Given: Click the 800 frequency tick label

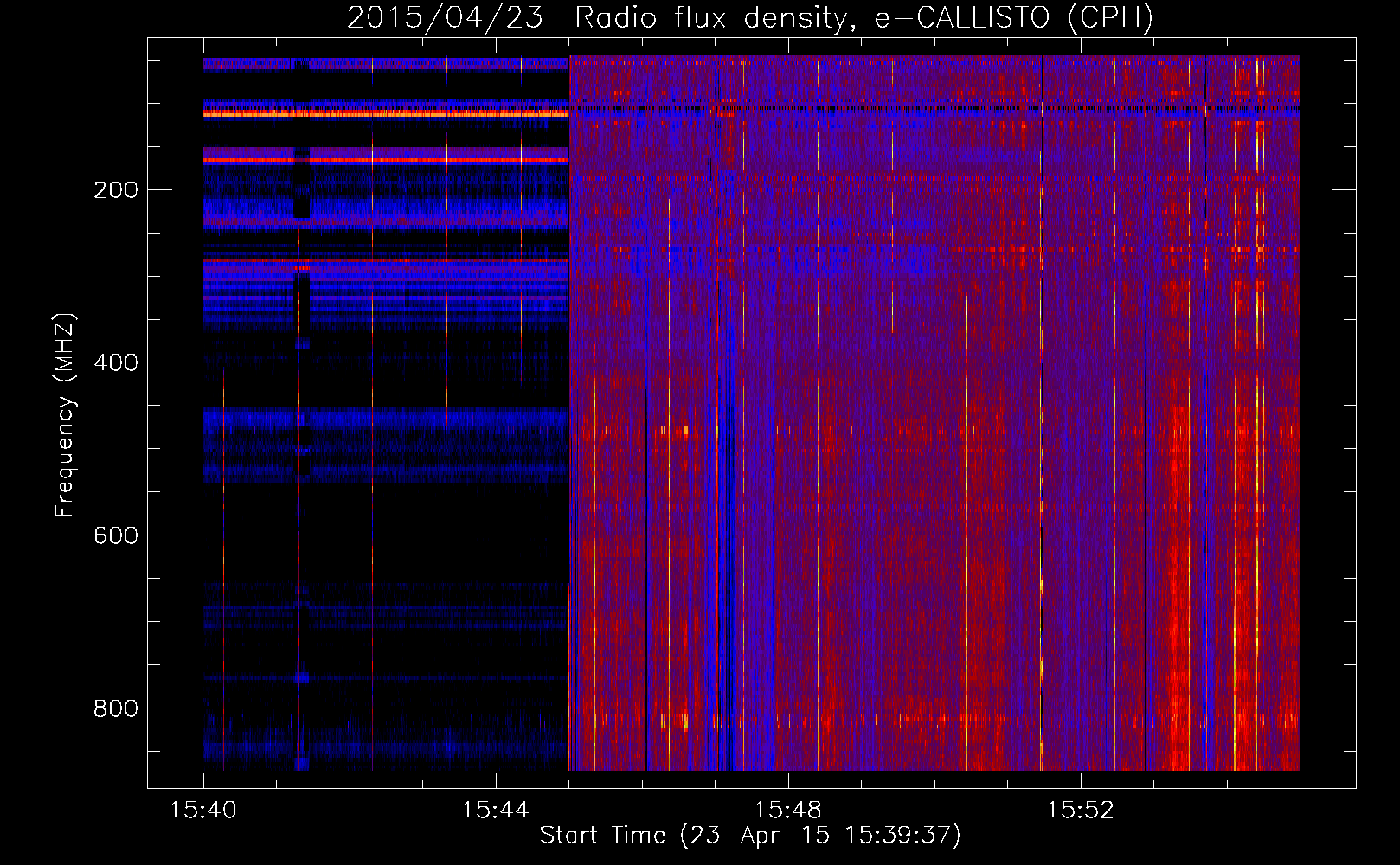Looking at the screenshot, I should (116, 708).
